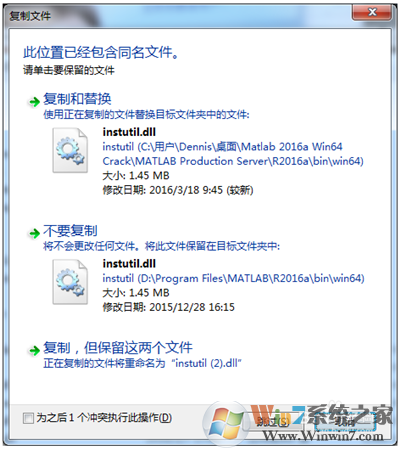Choose 复制，但保留这两个文件 option
The width and height of the screenshot is (400, 450).
118,348
